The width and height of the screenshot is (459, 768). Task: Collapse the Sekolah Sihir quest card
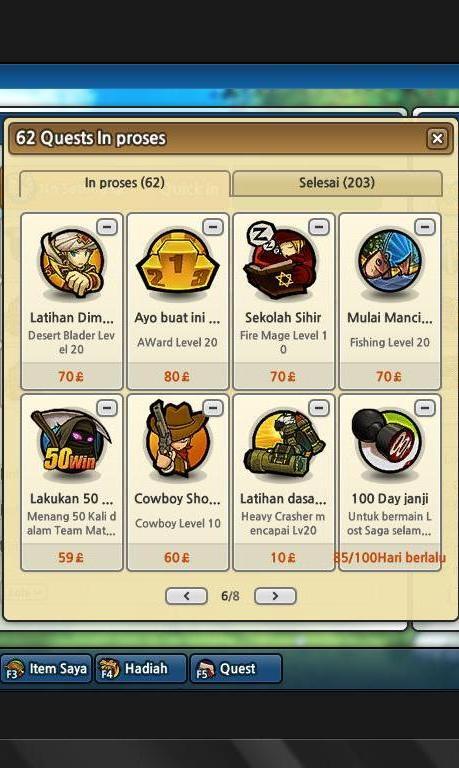point(318,227)
